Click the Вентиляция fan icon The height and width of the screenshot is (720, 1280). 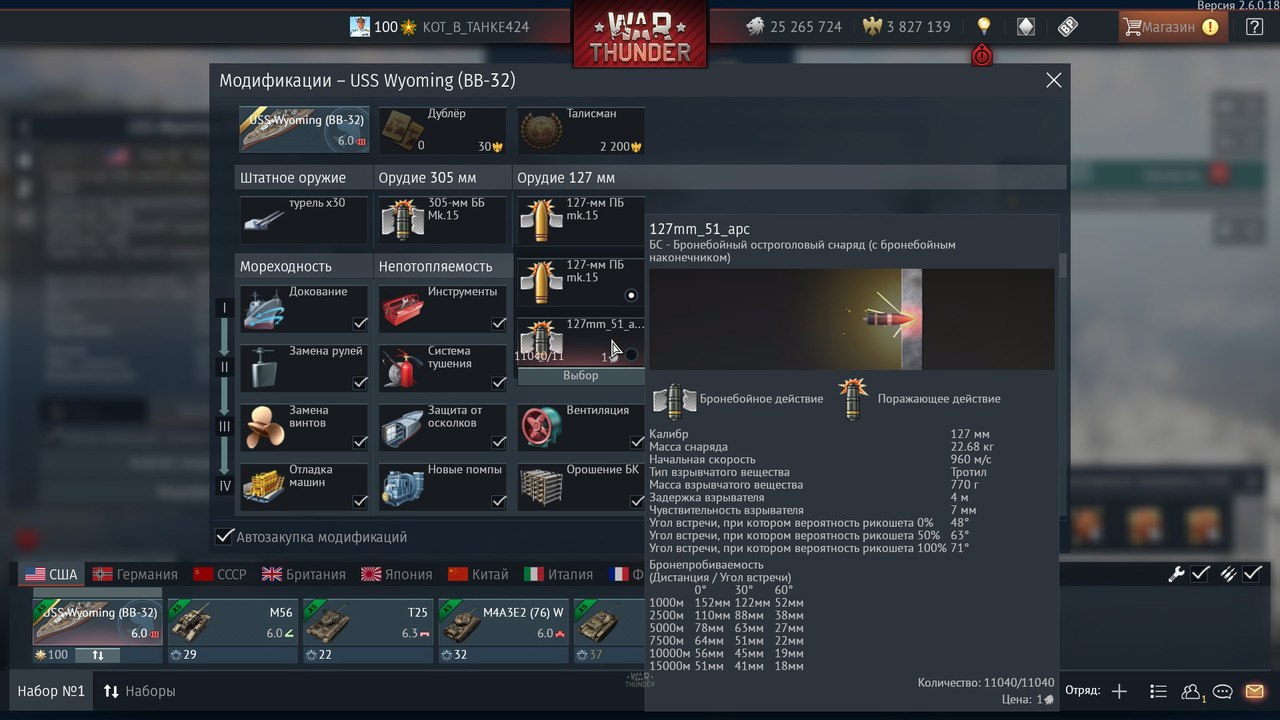click(541, 428)
